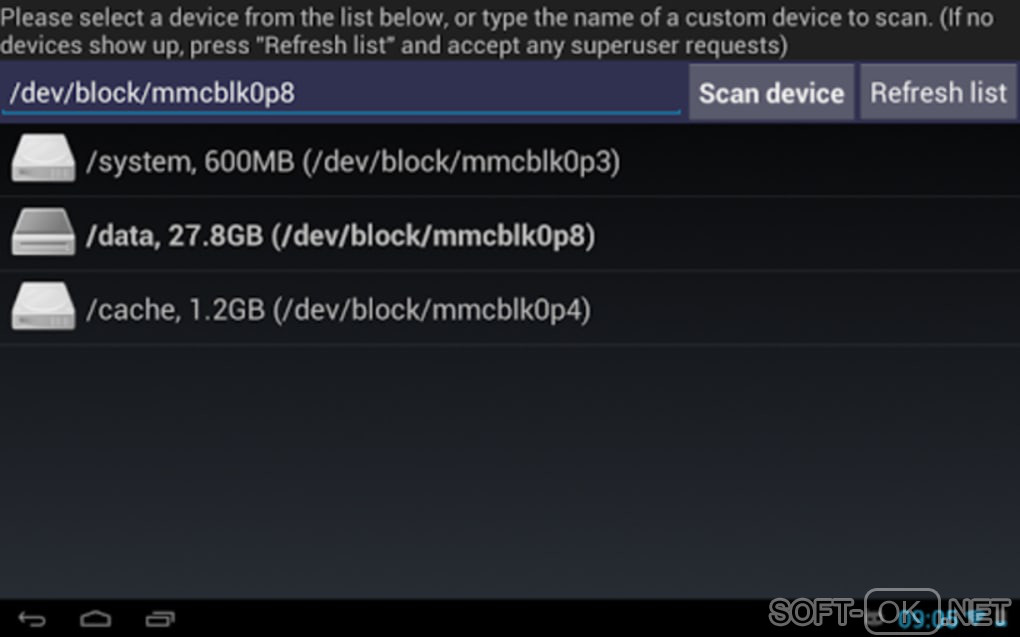Tap the /system partition drive icon

click(43, 160)
